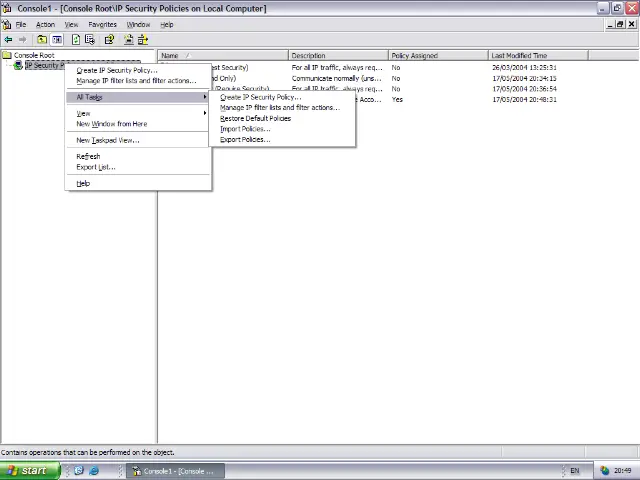The width and height of the screenshot is (640, 480).
Task: Choose Export List in the context menu
Action: point(138,167)
